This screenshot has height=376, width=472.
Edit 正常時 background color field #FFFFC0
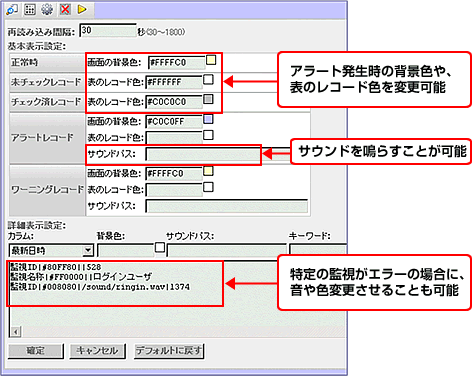[x=176, y=63]
